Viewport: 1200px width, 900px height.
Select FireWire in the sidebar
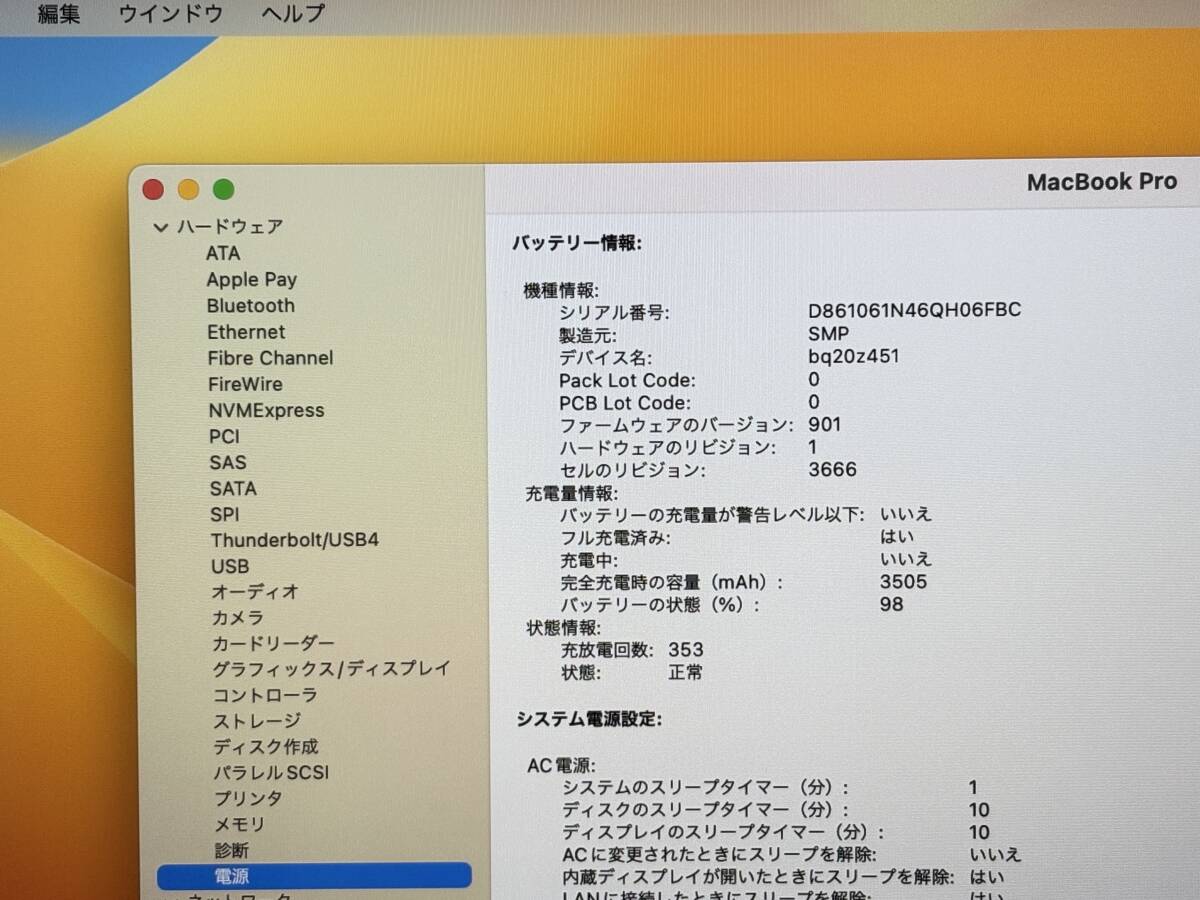(245, 384)
